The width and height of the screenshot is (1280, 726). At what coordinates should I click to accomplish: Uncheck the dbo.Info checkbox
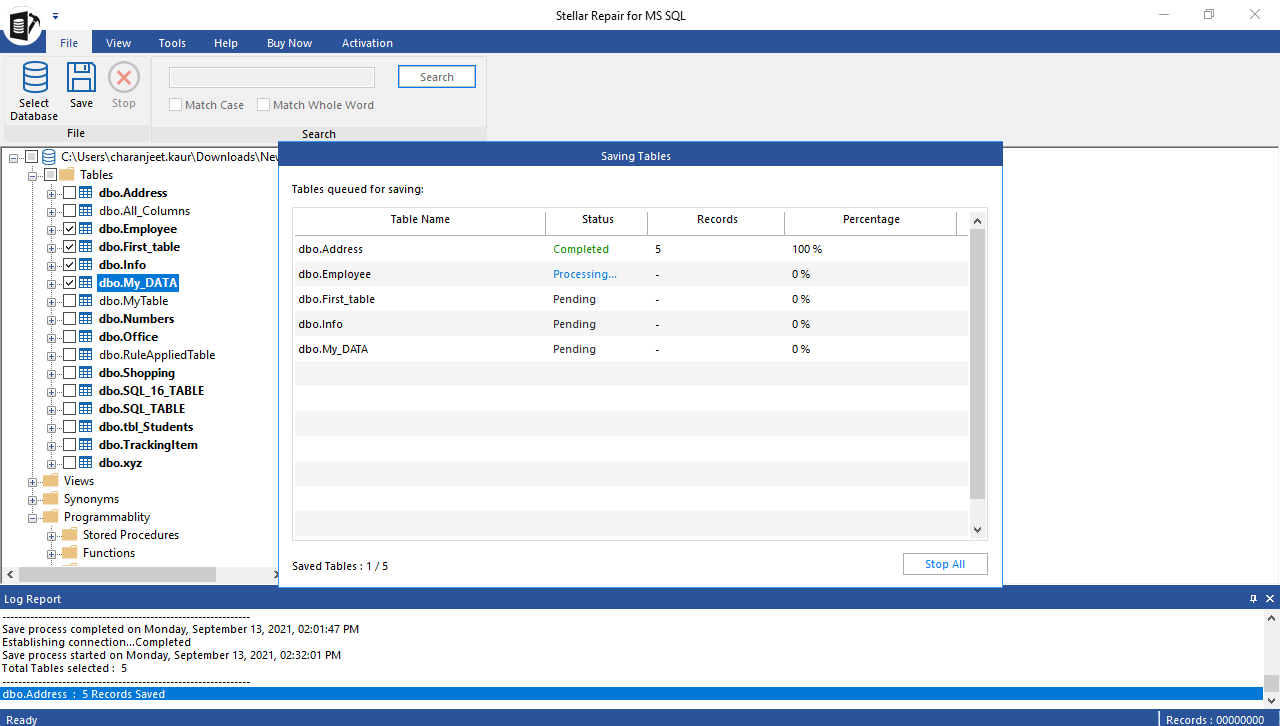tap(69, 265)
